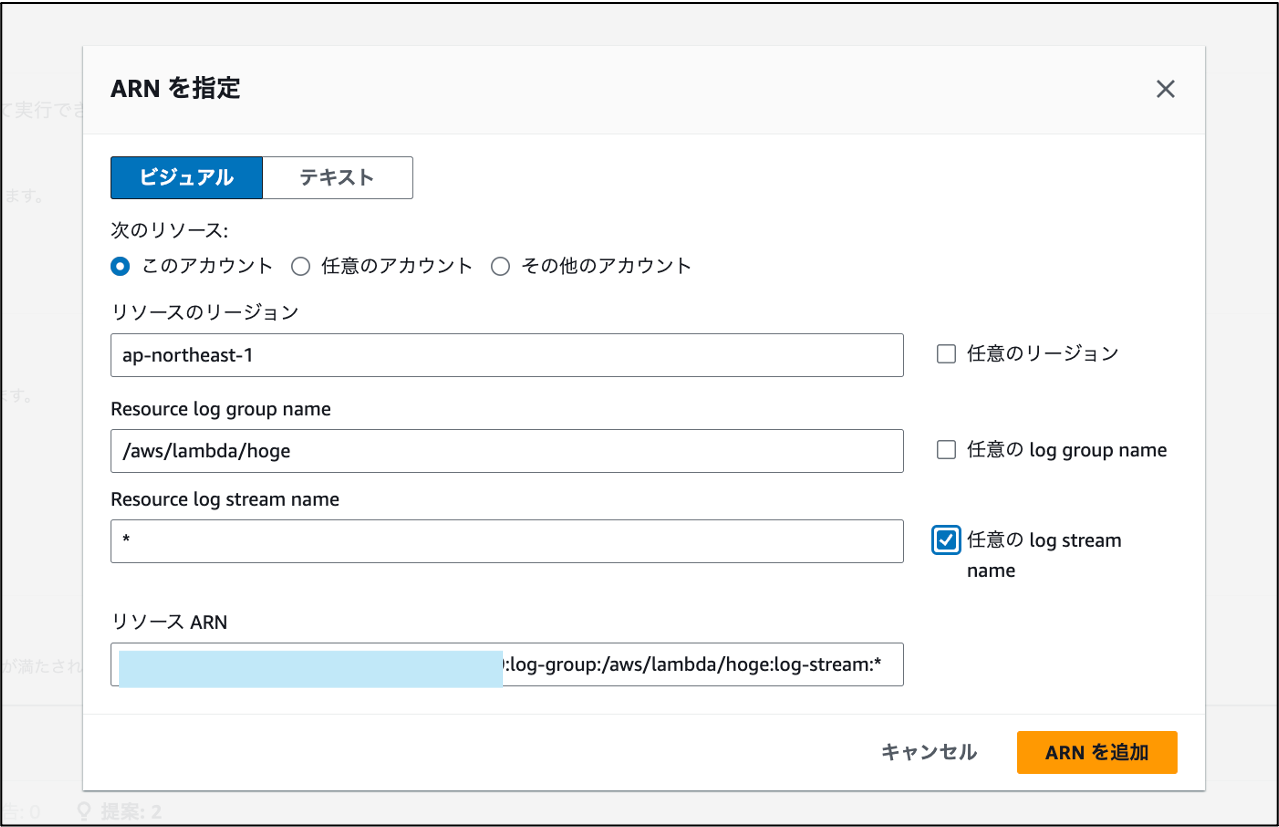Click the dialog title ARN を指定
1279x827 pixels.
[x=174, y=88]
